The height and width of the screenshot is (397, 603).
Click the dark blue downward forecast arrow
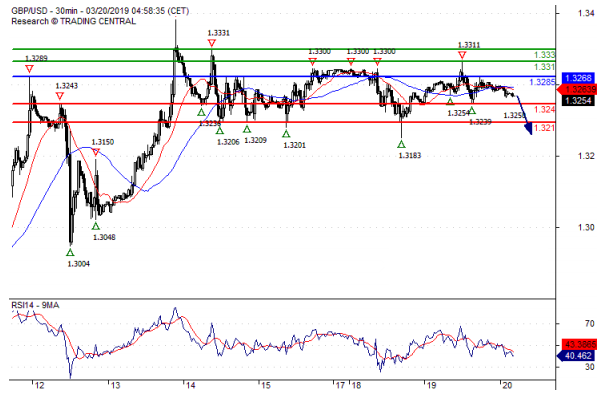(525, 115)
